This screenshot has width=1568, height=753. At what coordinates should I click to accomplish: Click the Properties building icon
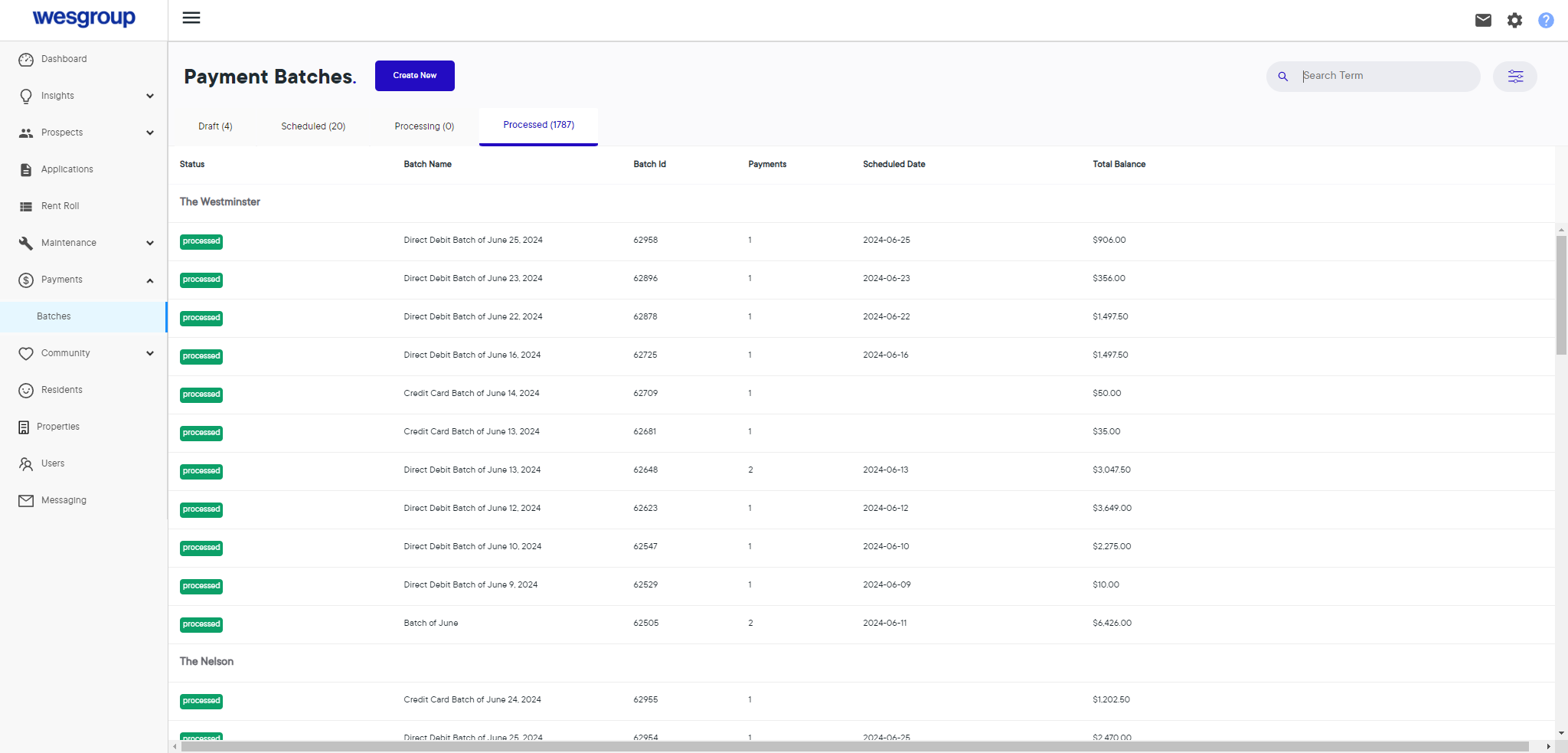(24, 427)
